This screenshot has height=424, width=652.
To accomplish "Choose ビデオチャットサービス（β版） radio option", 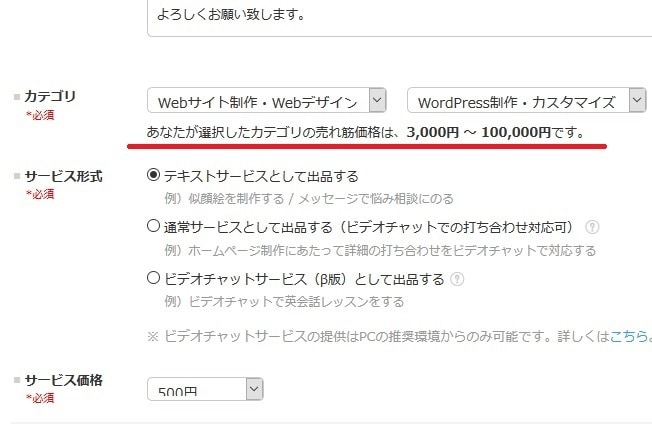I will 153,277.
